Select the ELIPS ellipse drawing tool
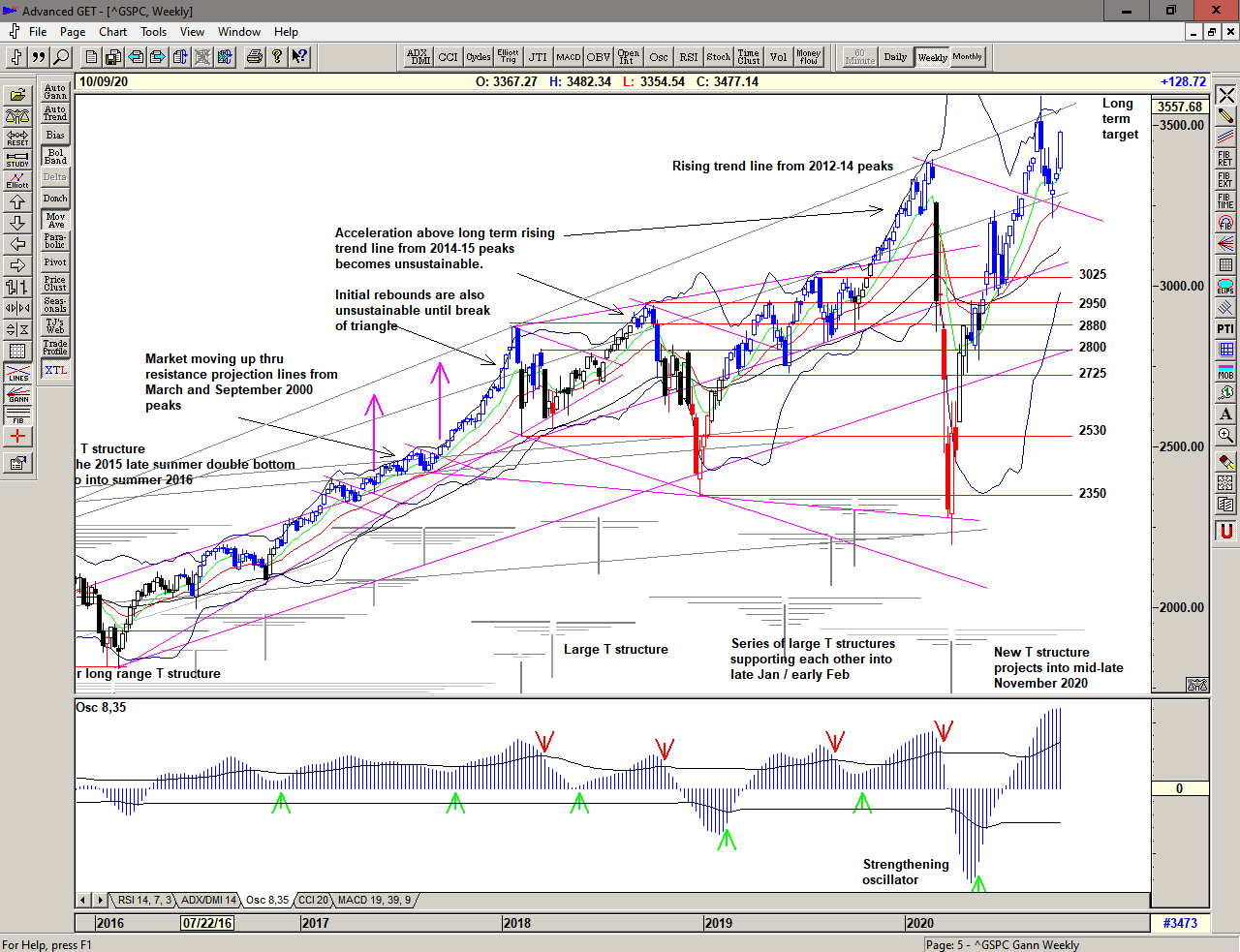 tap(1225, 287)
